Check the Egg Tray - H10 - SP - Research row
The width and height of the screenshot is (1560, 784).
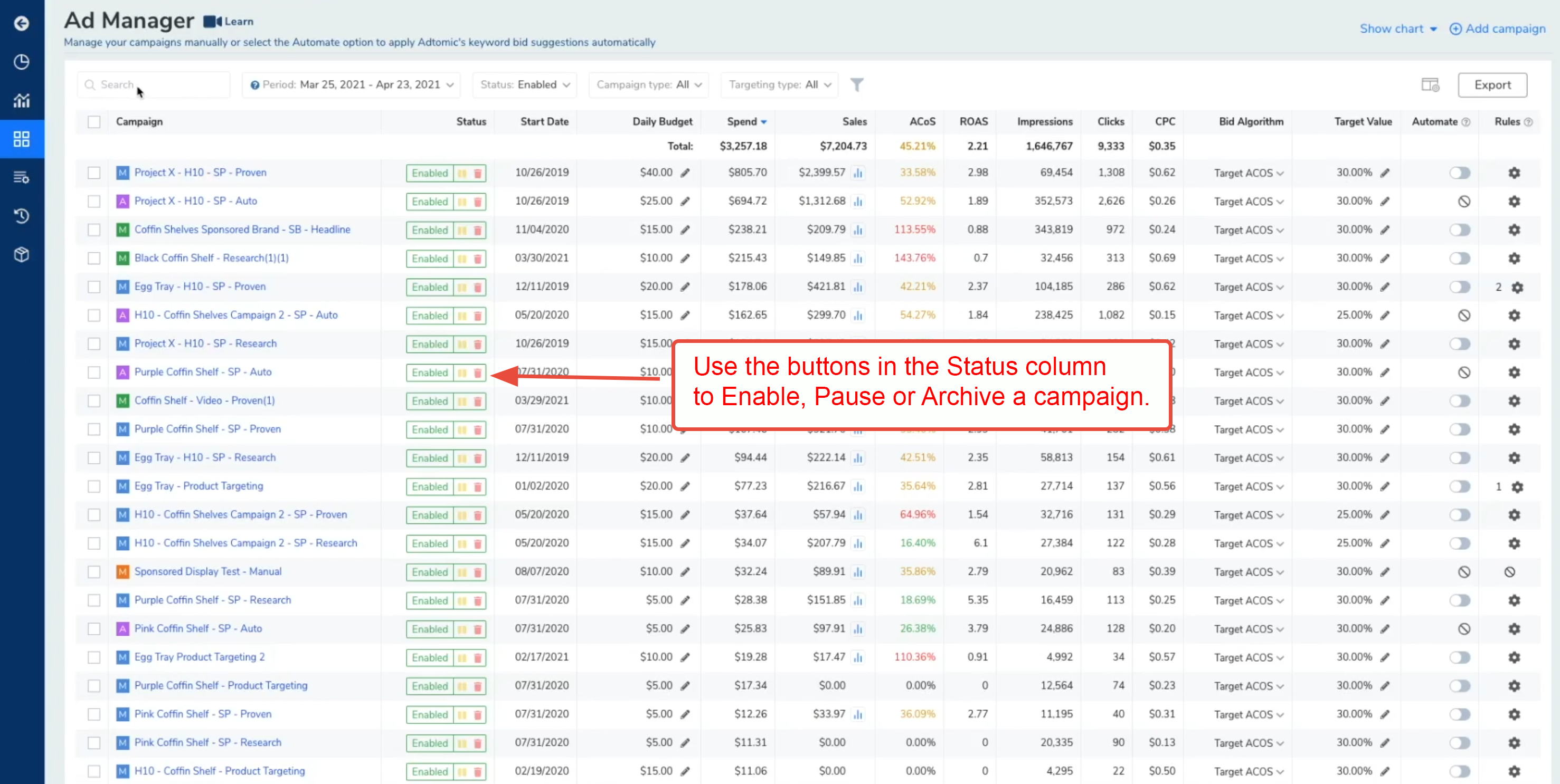[x=94, y=458]
